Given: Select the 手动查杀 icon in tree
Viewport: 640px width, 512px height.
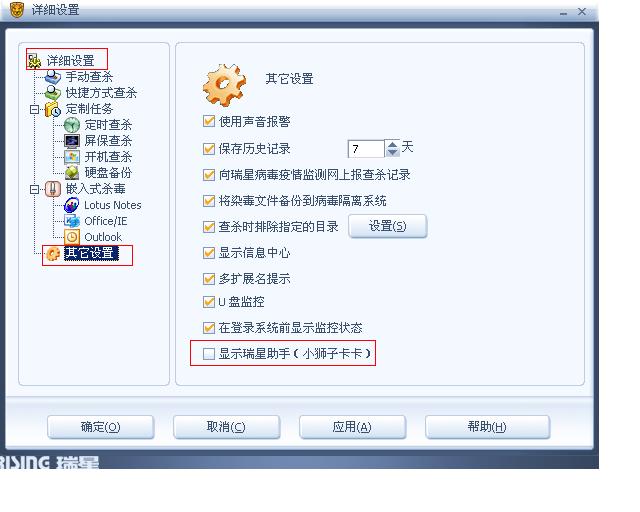Looking at the screenshot, I should coord(52,76).
